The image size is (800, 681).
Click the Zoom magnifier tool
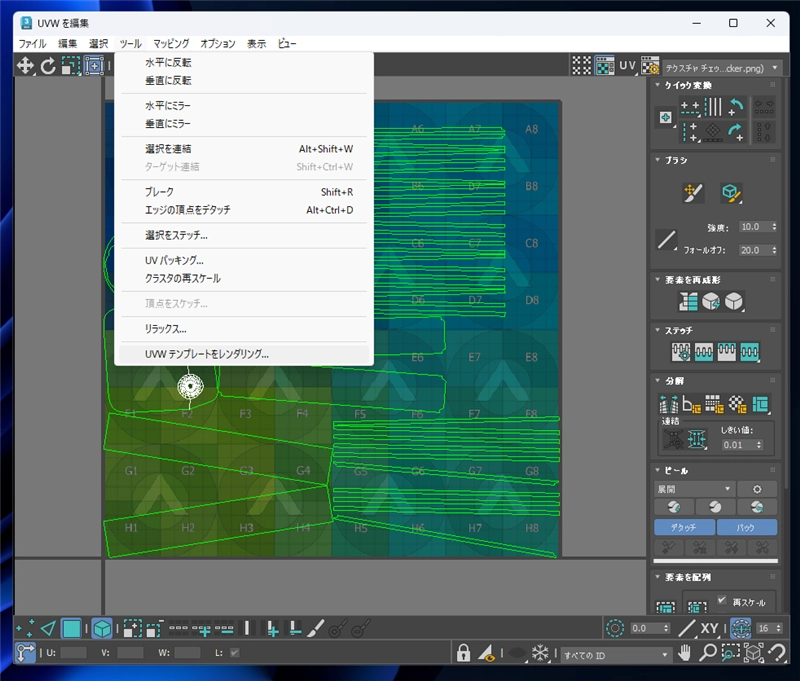708,653
